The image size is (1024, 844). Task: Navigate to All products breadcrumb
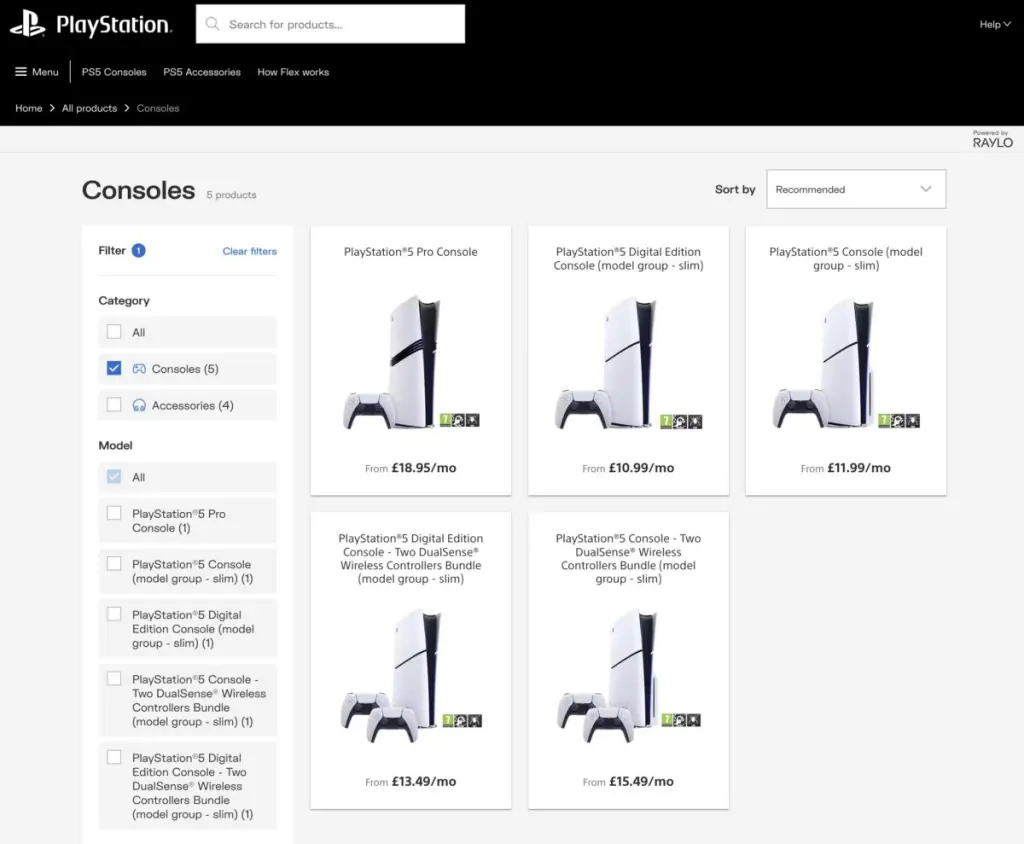click(89, 108)
